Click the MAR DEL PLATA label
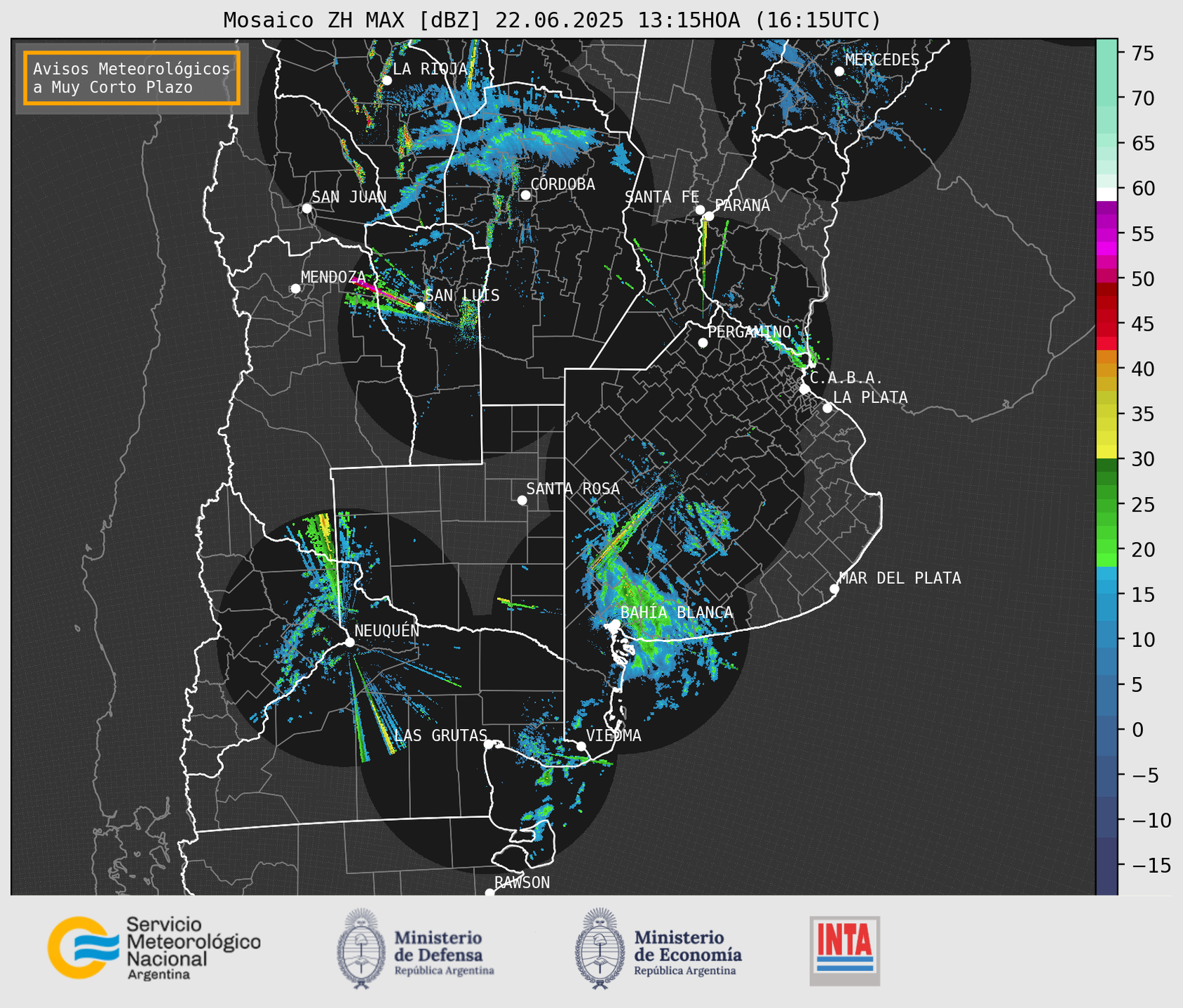The width and height of the screenshot is (1183, 1008). pos(900,578)
